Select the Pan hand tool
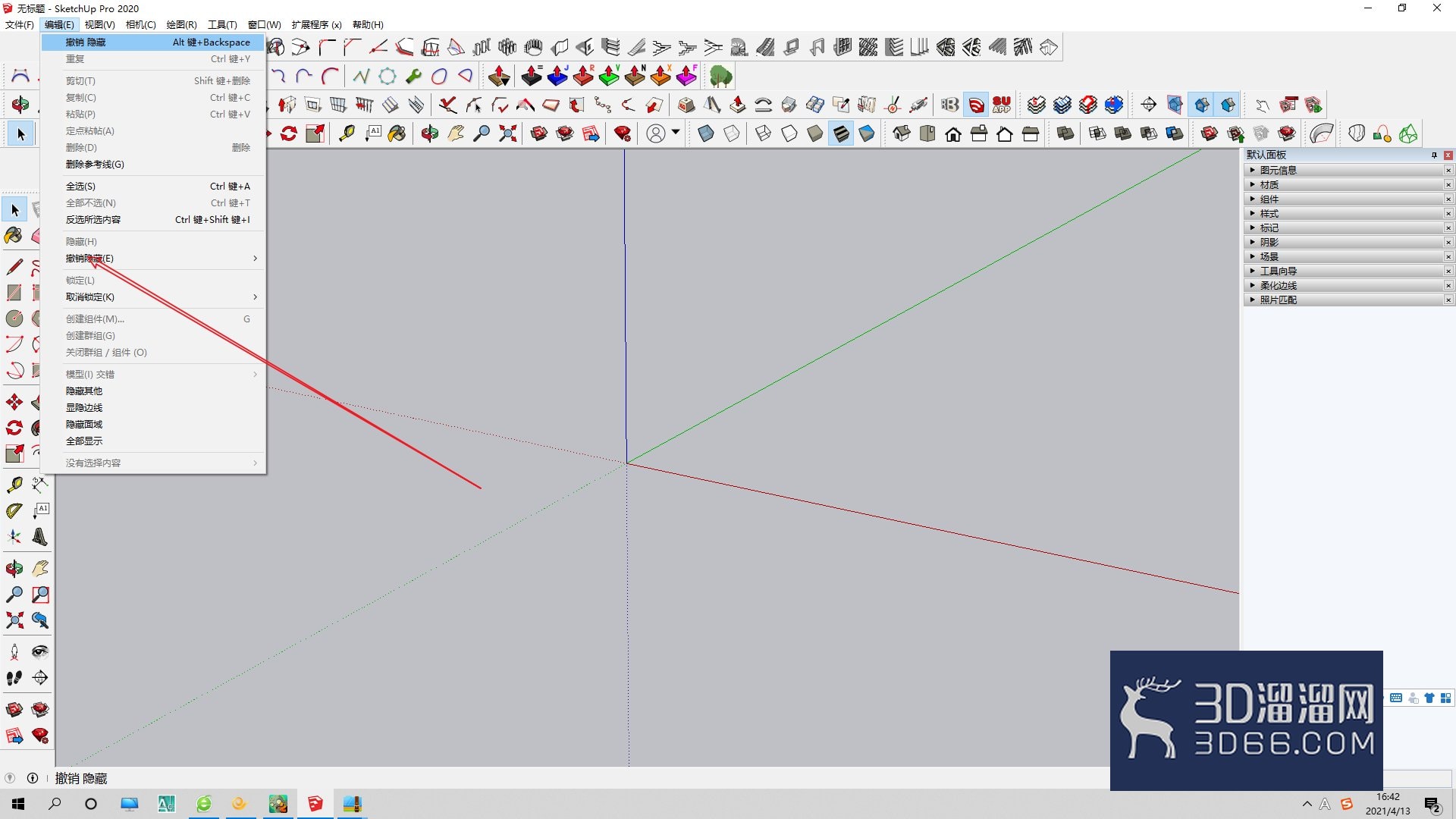Image resolution: width=1456 pixels, height=819 pixels. pyautogui.click(x=40, y=569)
